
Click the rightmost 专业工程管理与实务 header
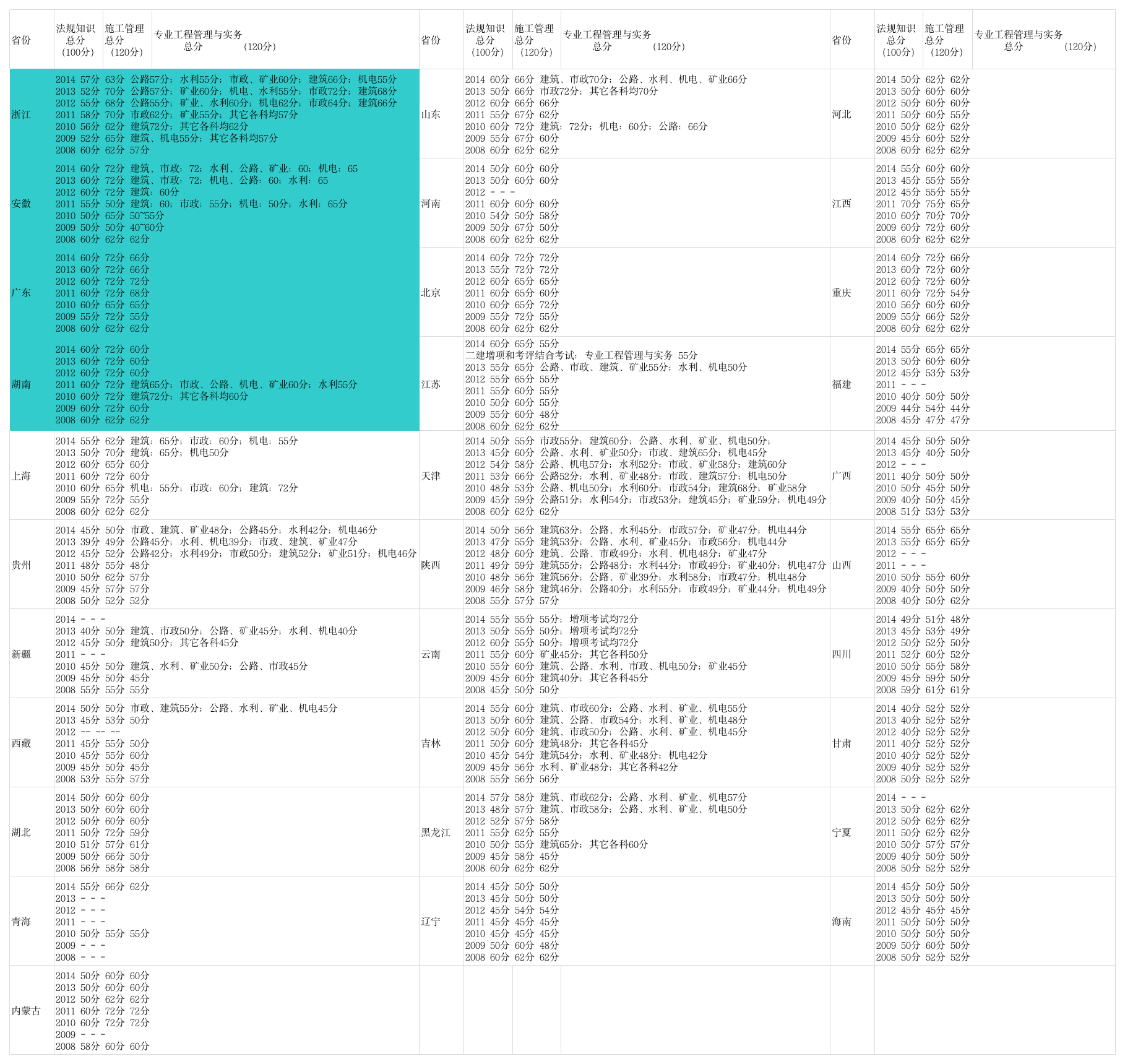click(1043, 40)
